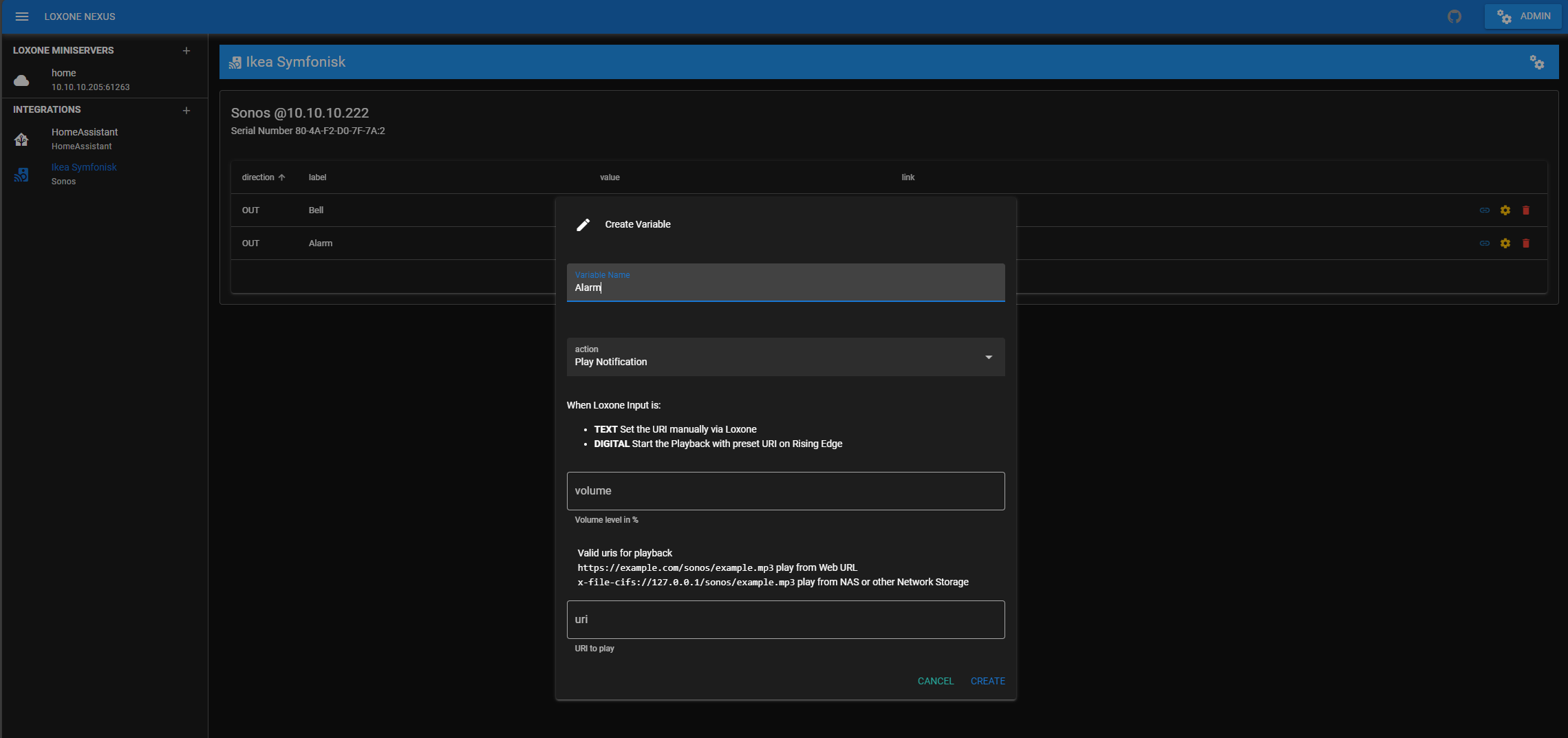
Task: Add a new integration
Action: tap(186, 110)
